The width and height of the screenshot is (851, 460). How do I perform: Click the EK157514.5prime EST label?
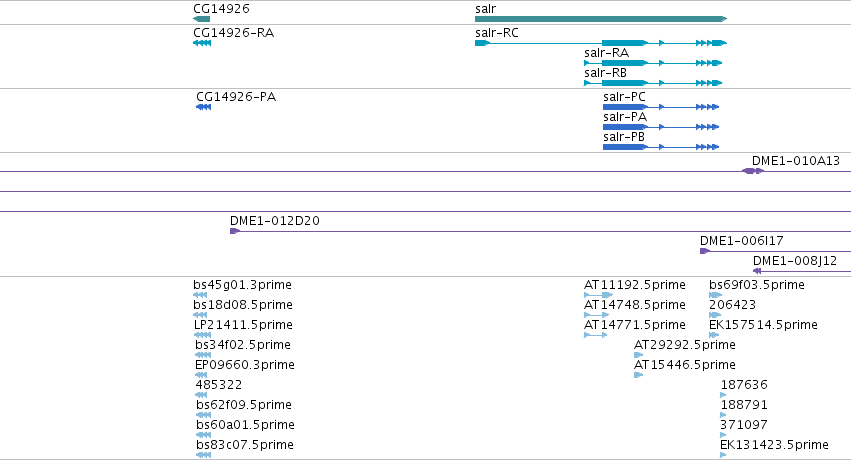[763, 325]
